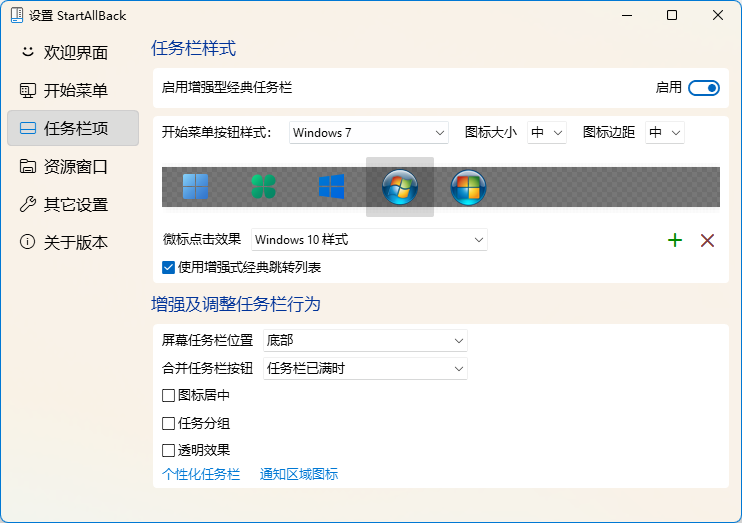Uncheck 使用增强式经典跳转列表
Viewport: 742px width, 523px height.
click(168, 268)
